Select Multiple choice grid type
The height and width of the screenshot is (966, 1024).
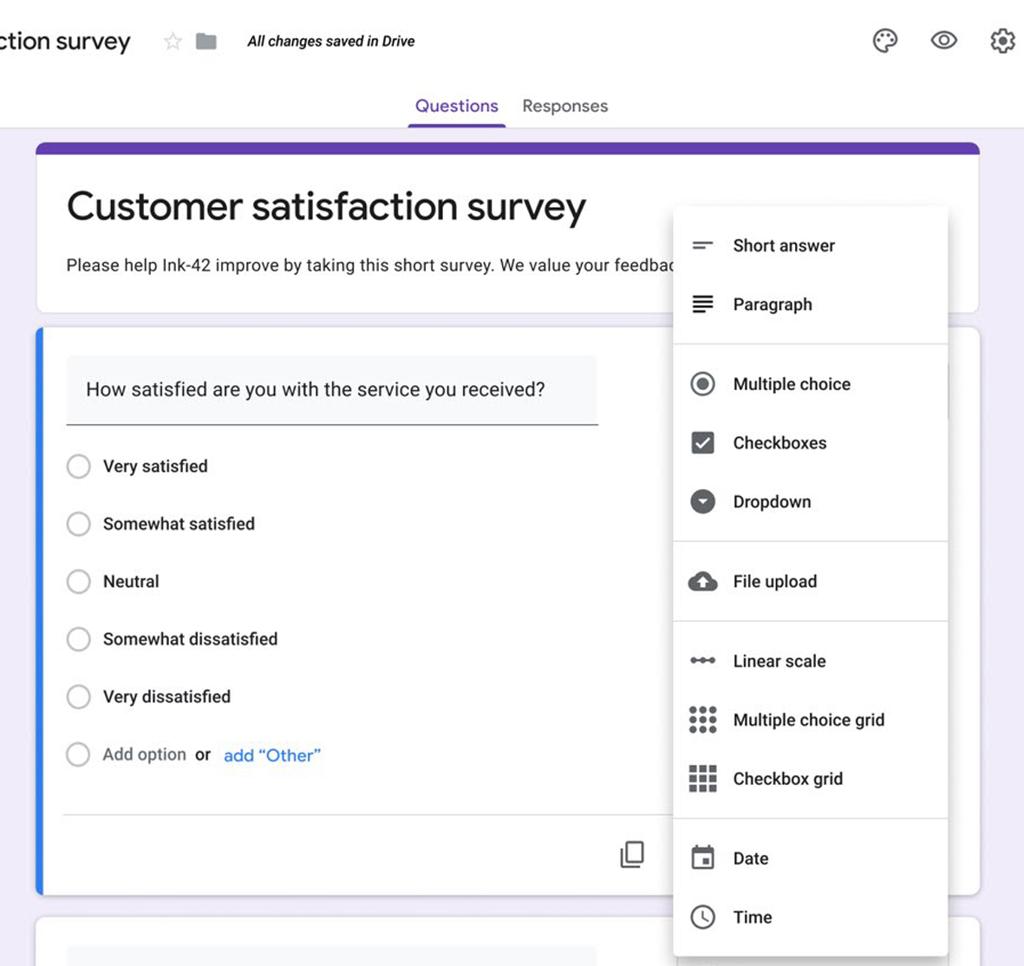(x=810, y=720)
